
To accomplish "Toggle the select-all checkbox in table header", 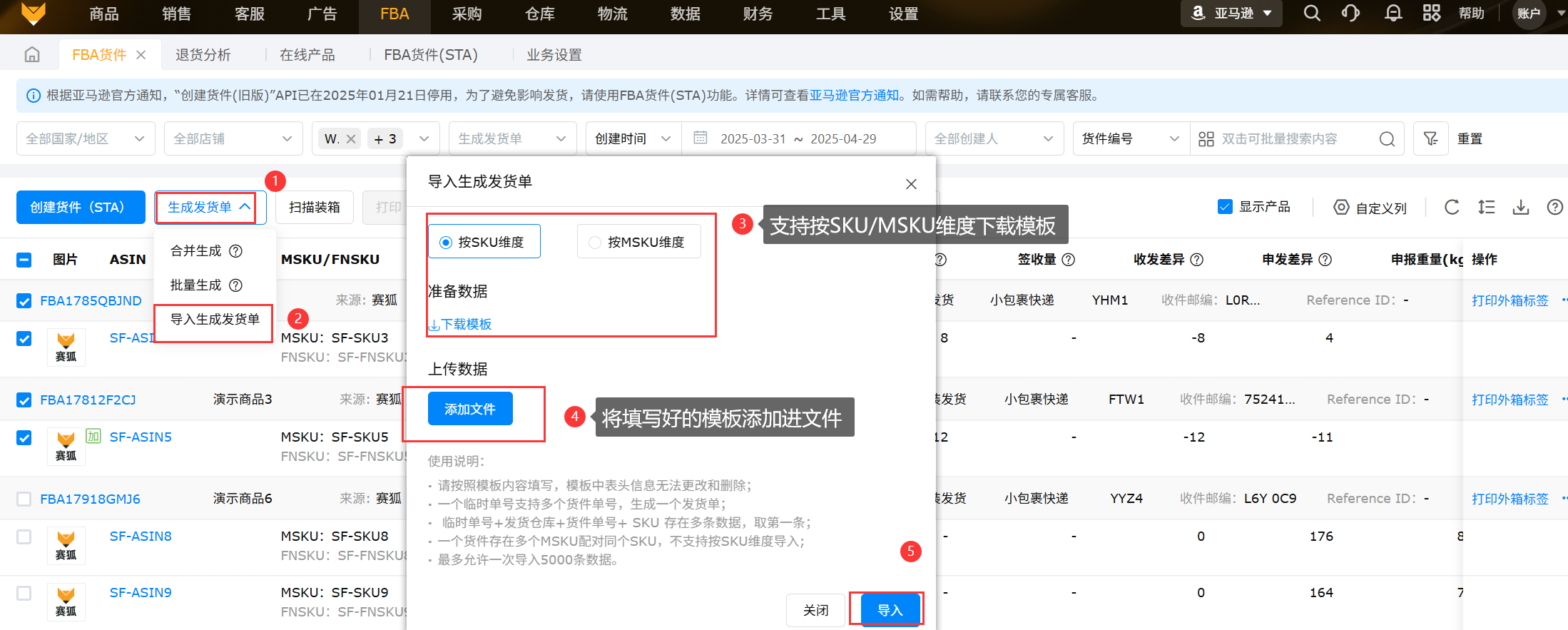I will pos(24,260).
